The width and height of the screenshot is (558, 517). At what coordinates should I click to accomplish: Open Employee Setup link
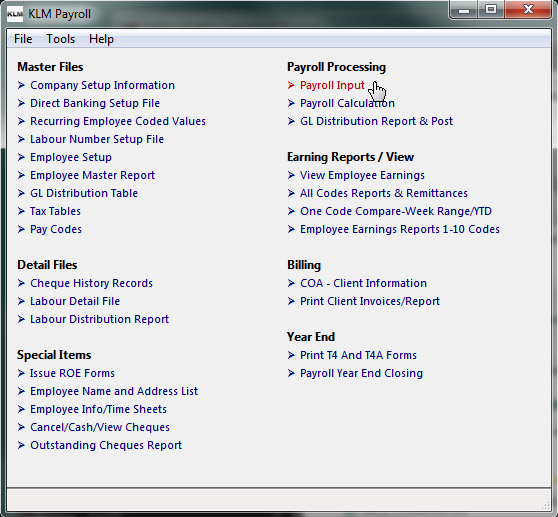[71, 157]
